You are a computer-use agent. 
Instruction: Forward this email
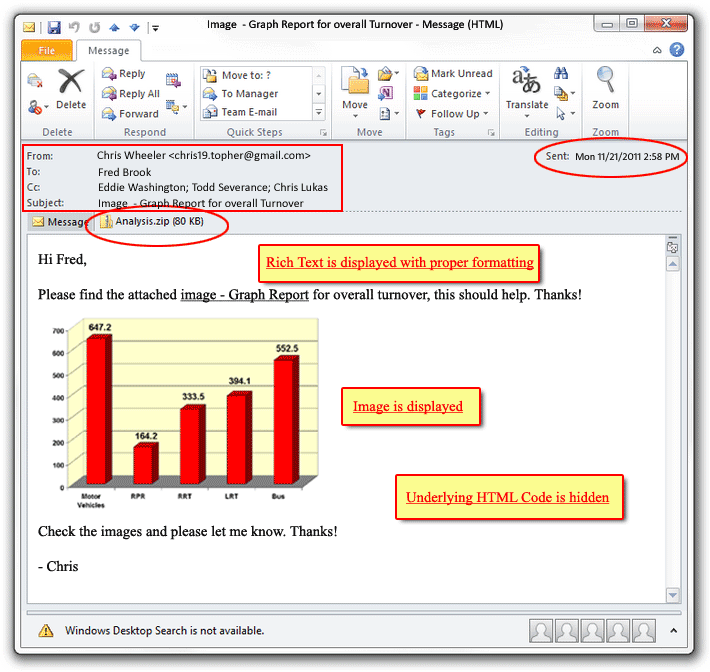[130, 113]
